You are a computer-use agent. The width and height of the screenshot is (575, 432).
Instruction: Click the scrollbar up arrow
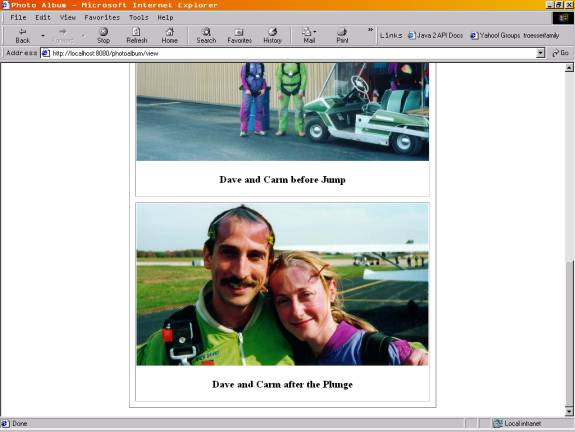point(569,67)
